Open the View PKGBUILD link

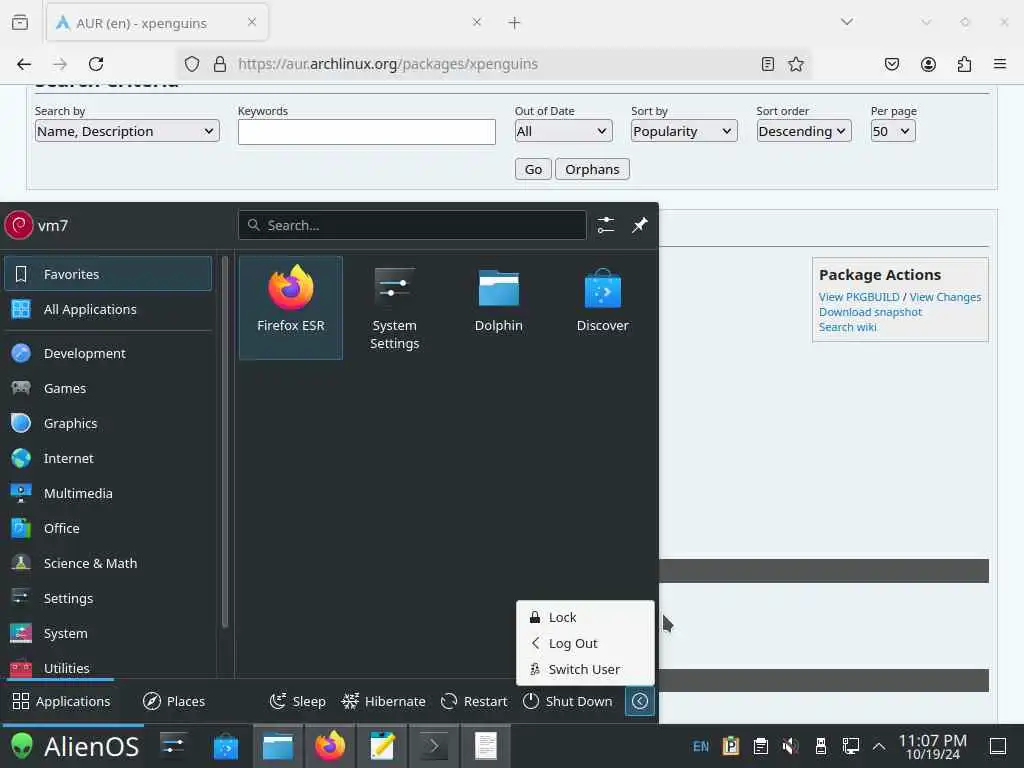pos(859,297)
